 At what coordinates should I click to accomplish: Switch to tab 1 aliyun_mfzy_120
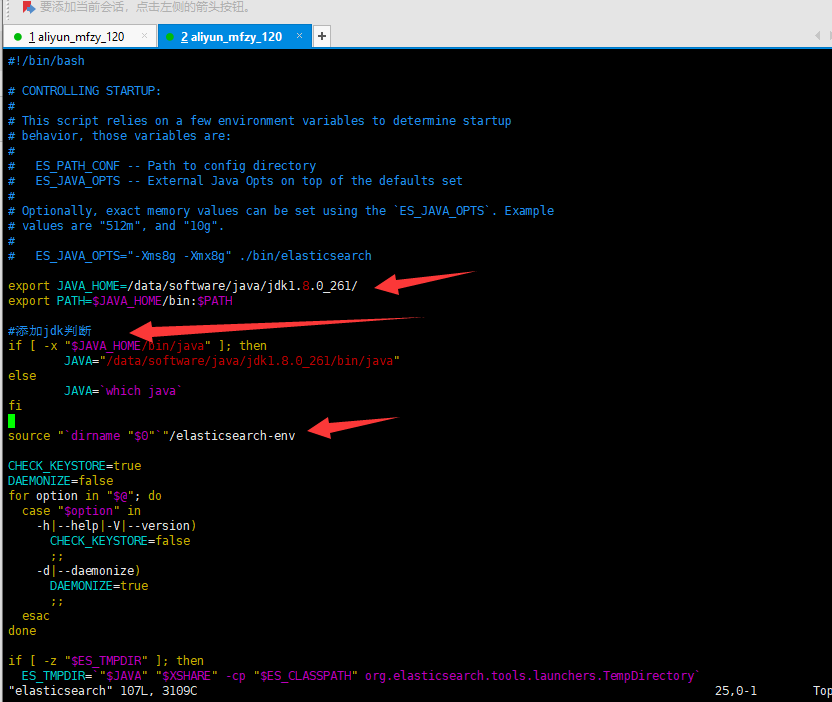click(x=80, y=34)
